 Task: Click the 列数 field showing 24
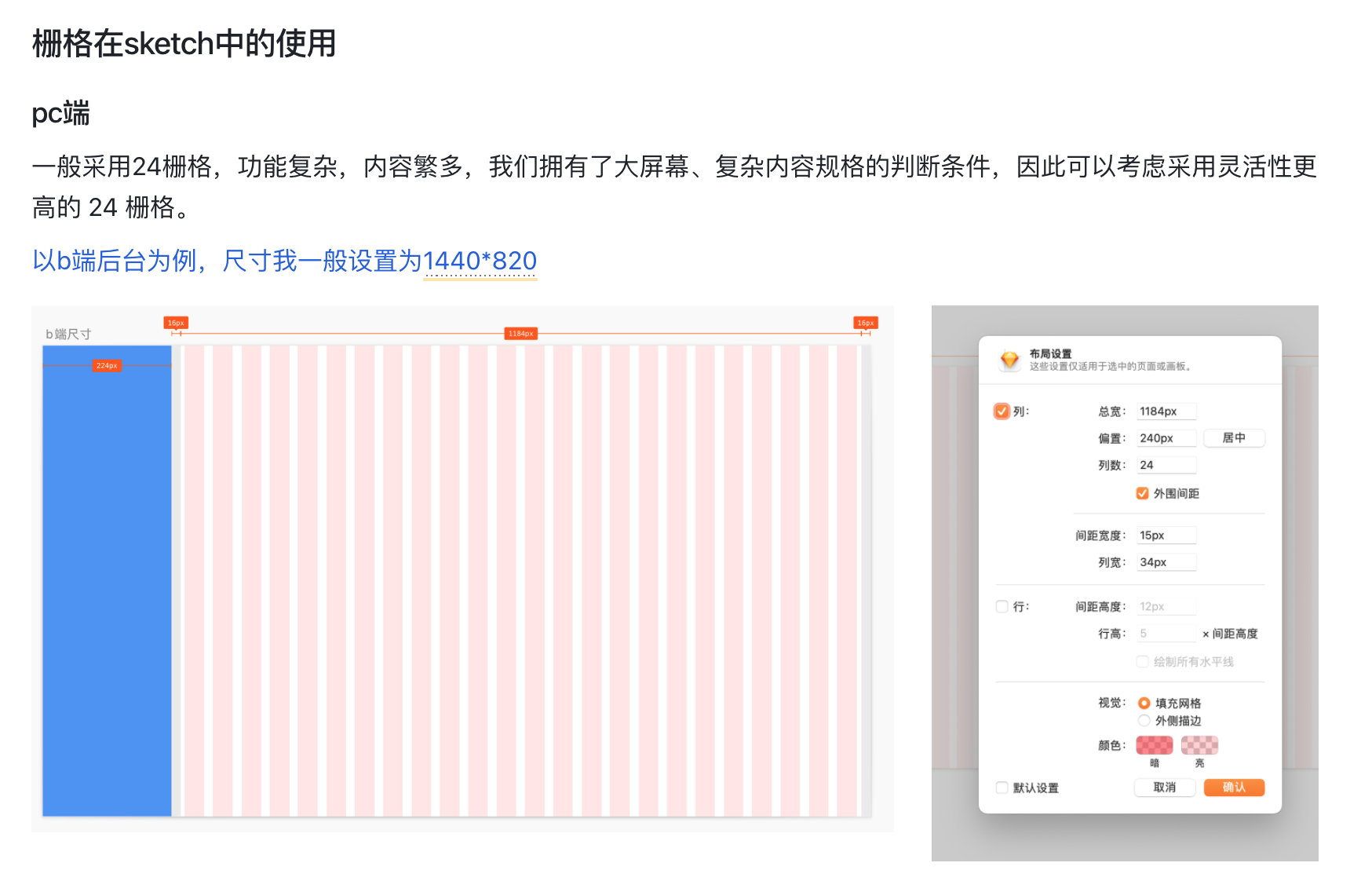click(1166, 465)
